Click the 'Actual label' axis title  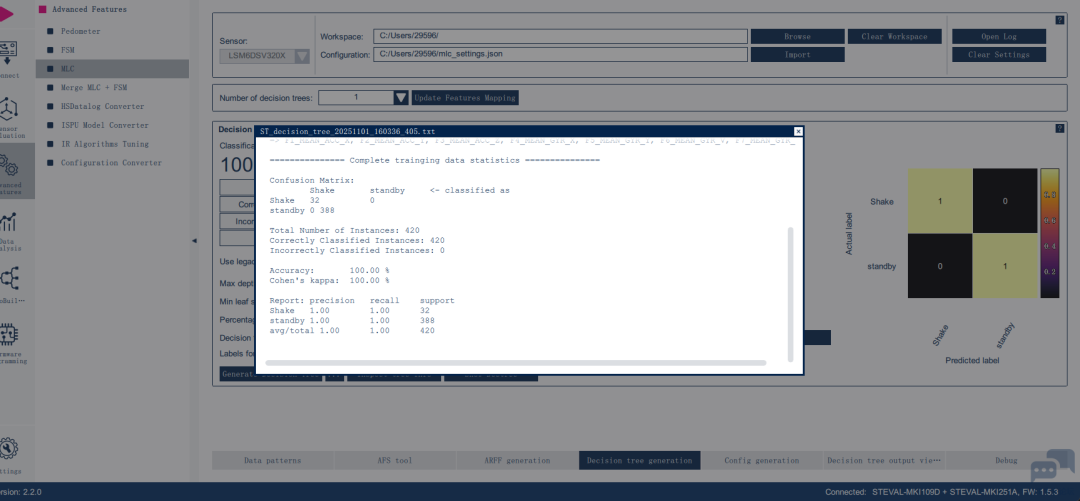click(x=849, y=234)
